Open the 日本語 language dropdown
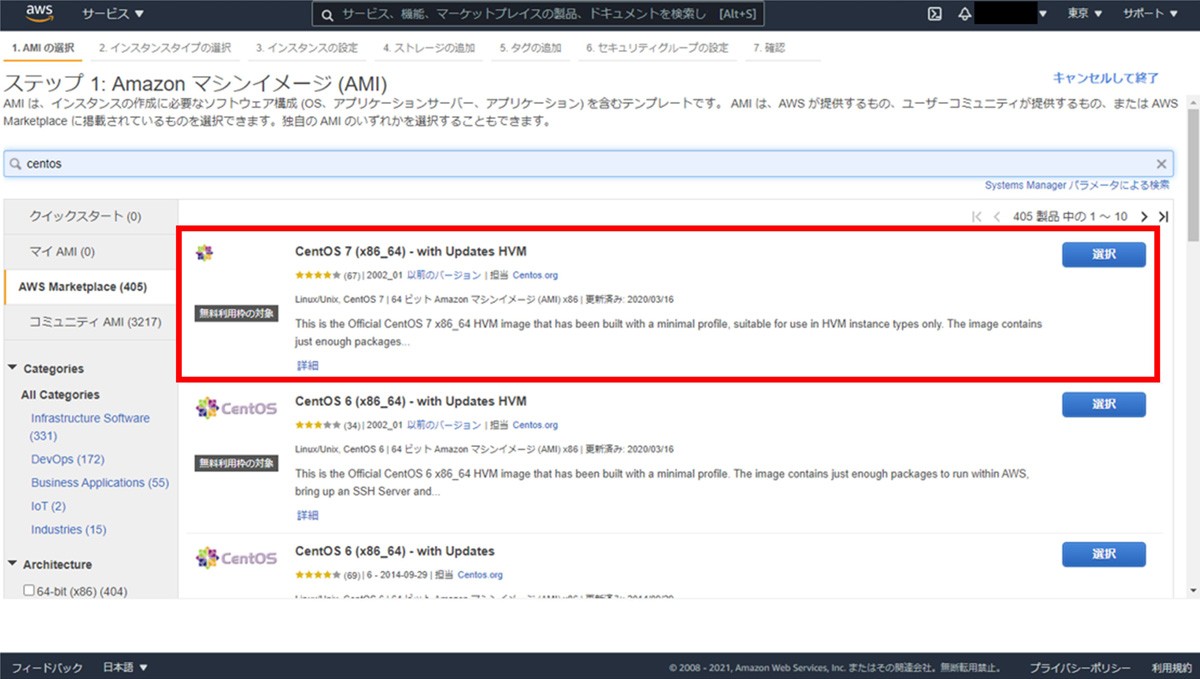The height and width of the screenshot is (679, 1200). pos(125,667)
